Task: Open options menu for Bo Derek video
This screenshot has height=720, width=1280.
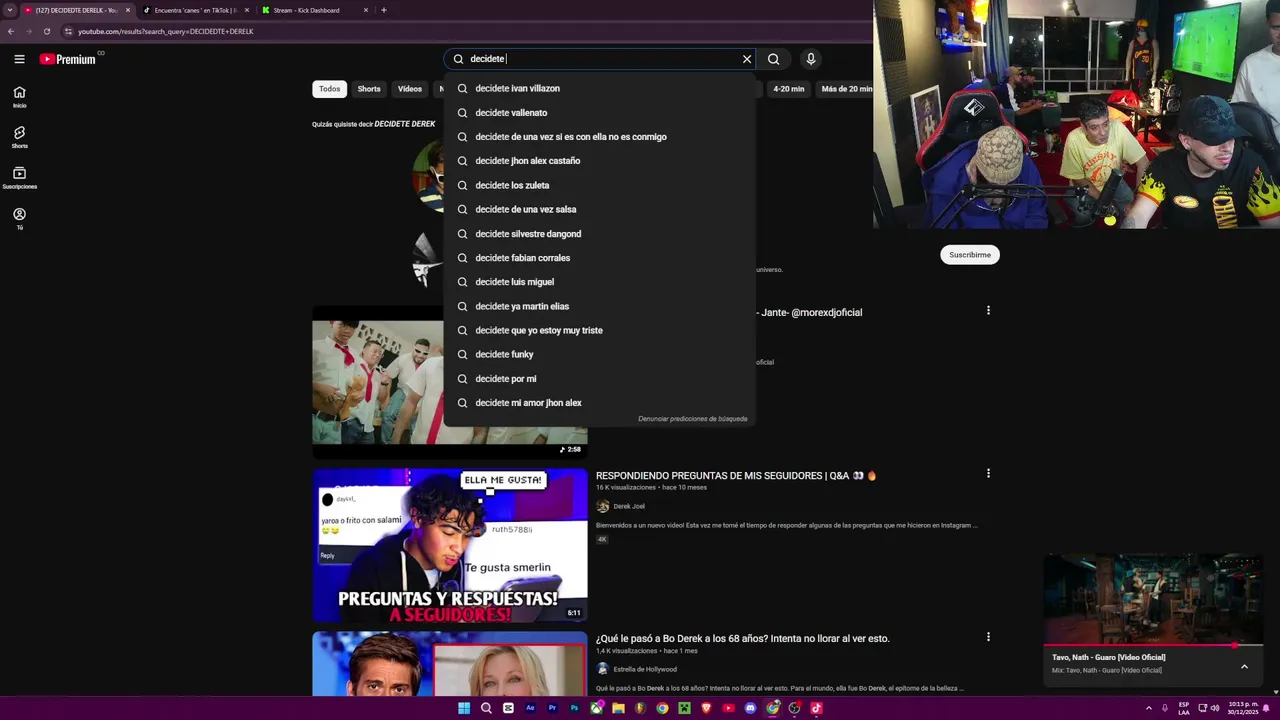Action: 988,637
